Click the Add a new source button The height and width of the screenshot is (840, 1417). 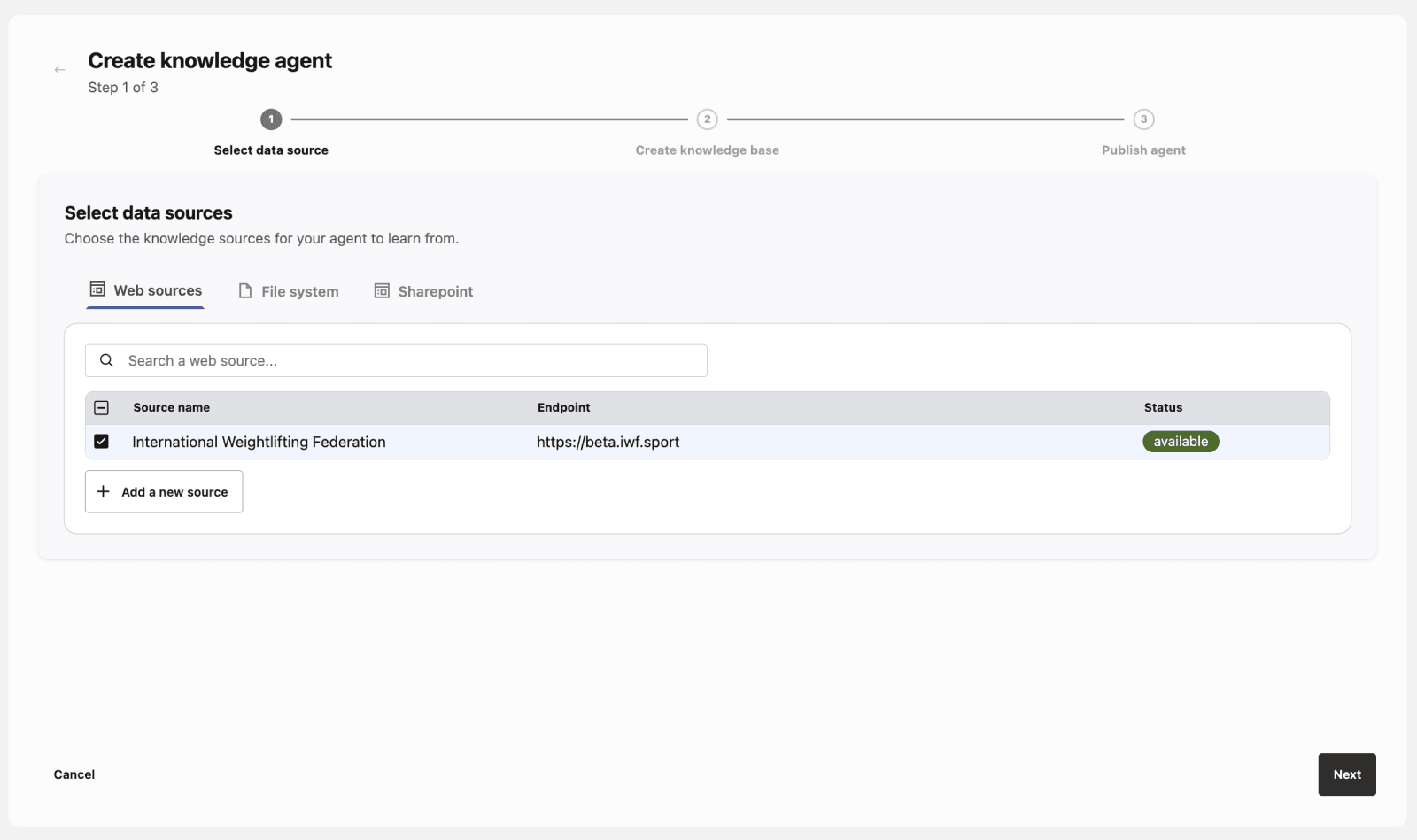pyautogui.click(x=163, y=491)
